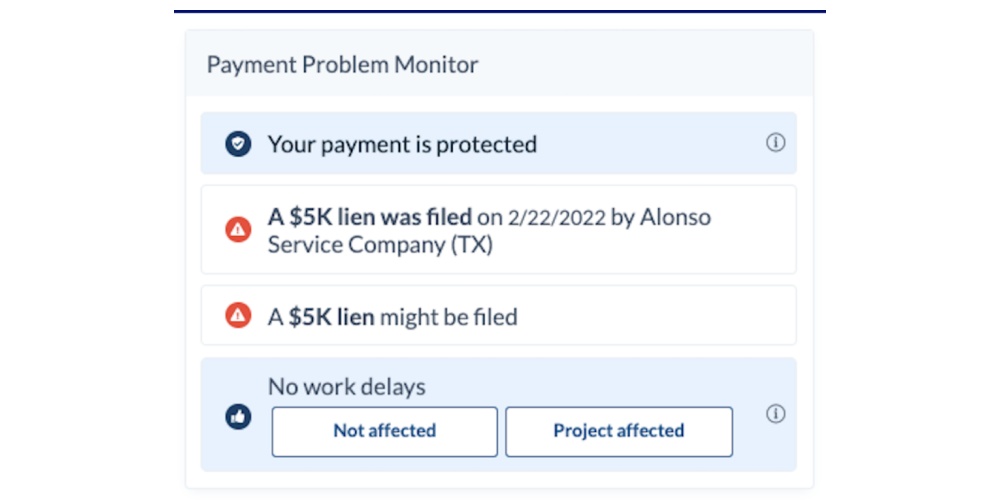Click warning icon beside lien might be filed
Image resolution: width=1000 pixels, height=500 pixels.
tap(238, 316)
